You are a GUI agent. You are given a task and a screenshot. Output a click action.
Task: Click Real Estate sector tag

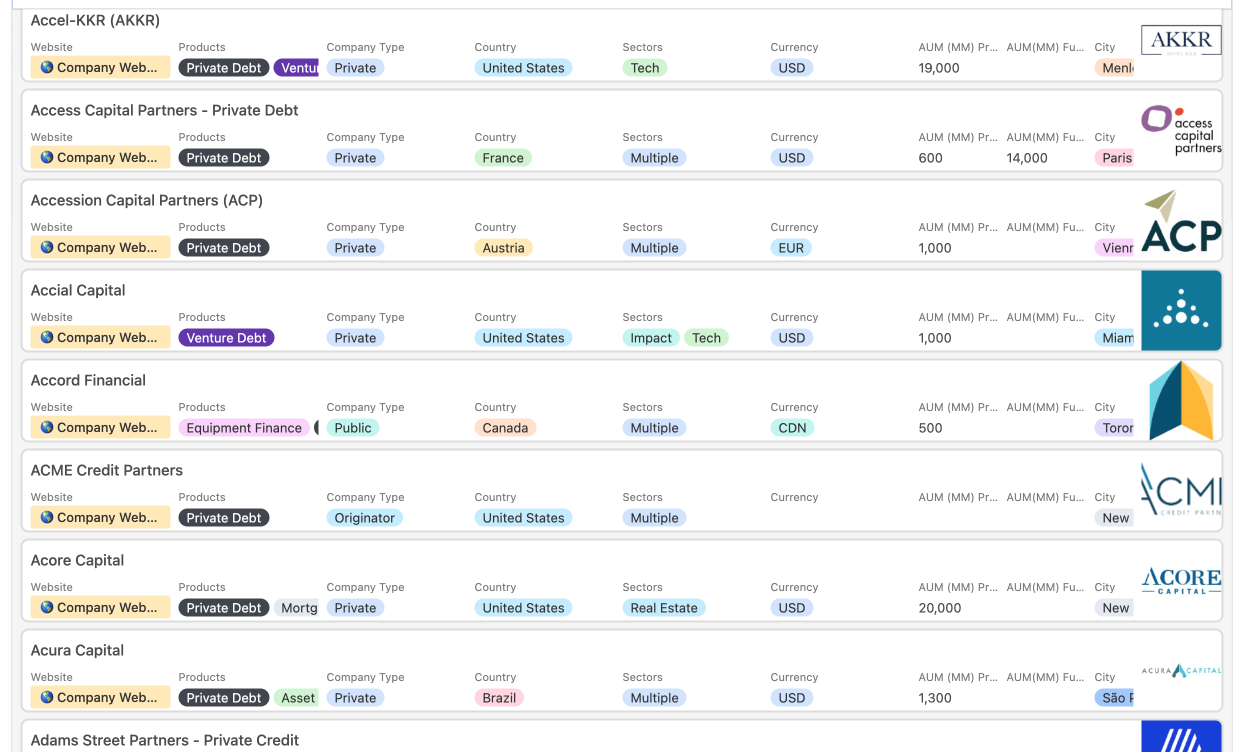pyautogui.click(x=664, y=608)
